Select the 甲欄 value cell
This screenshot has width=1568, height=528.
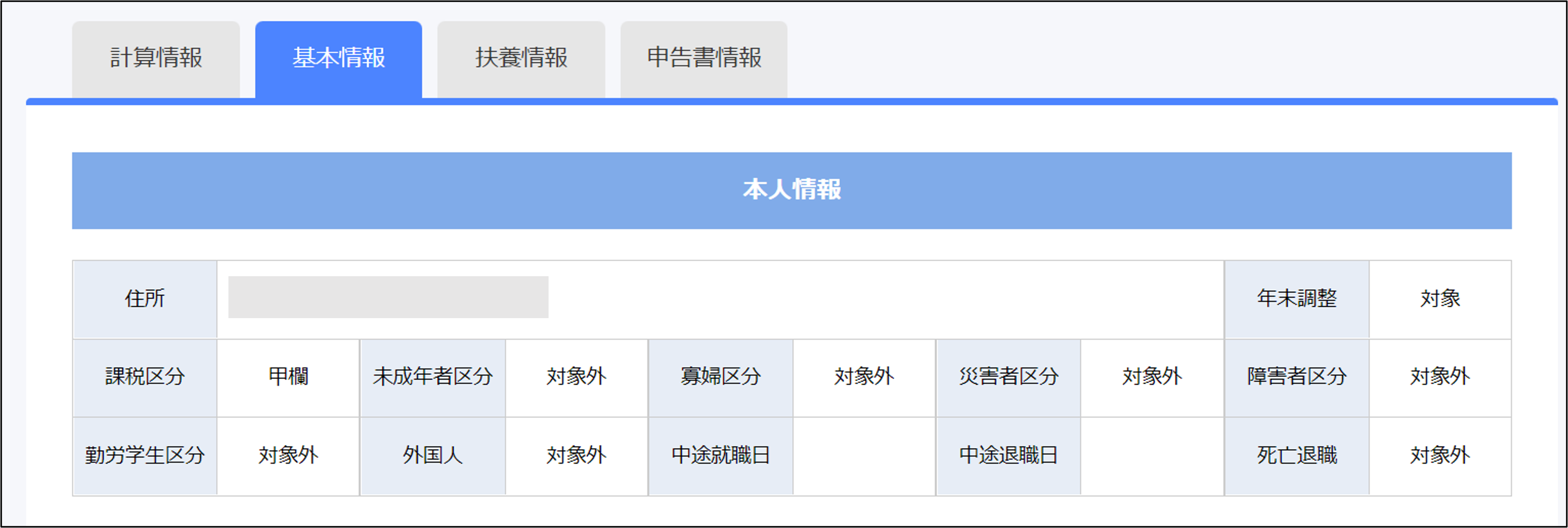tap(289, 378)
